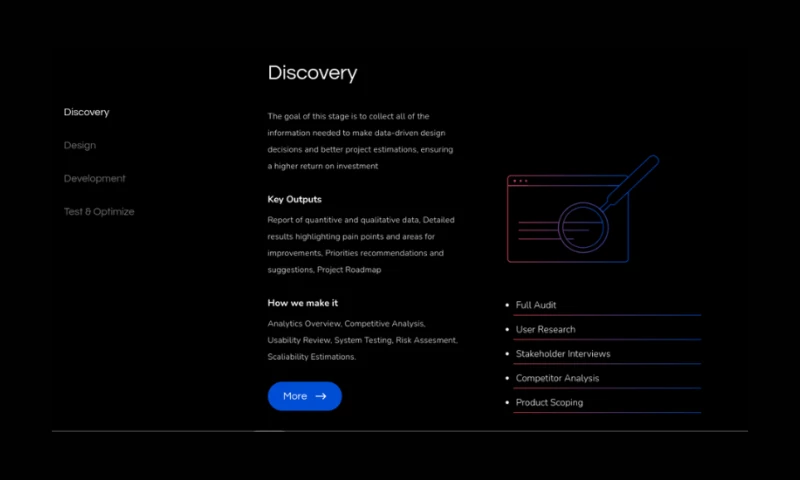Click the arrow icon inside the More button
This screenshot has width=800, height=480.
321,396
